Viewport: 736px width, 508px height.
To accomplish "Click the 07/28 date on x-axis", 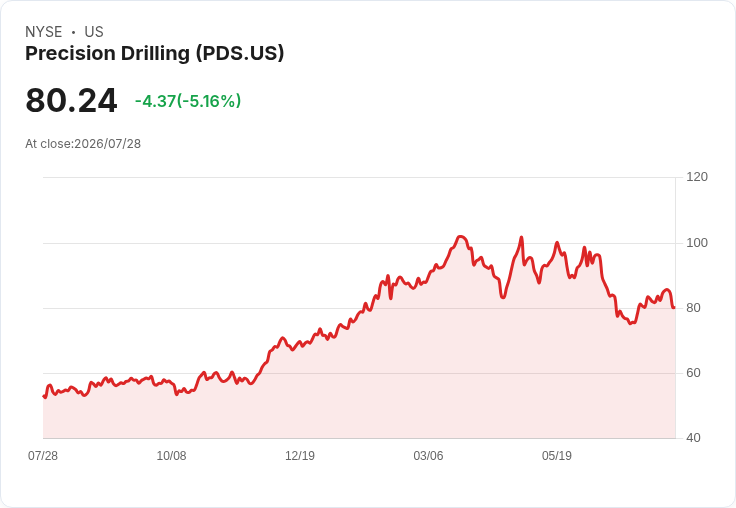I will [43, 455].
